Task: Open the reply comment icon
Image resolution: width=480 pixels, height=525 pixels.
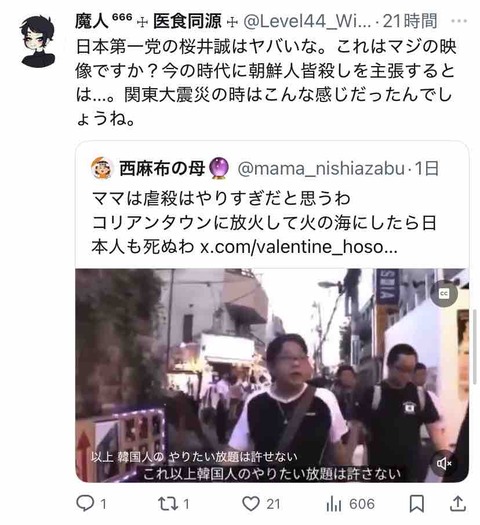Action: coord(86,503)
